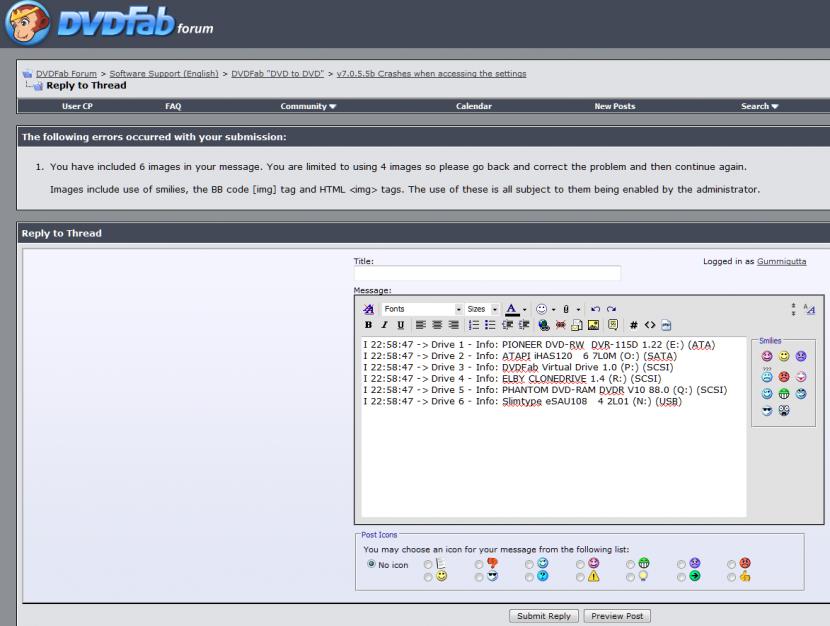
Task: Expand the Search menu
Action: coord(760,106)
